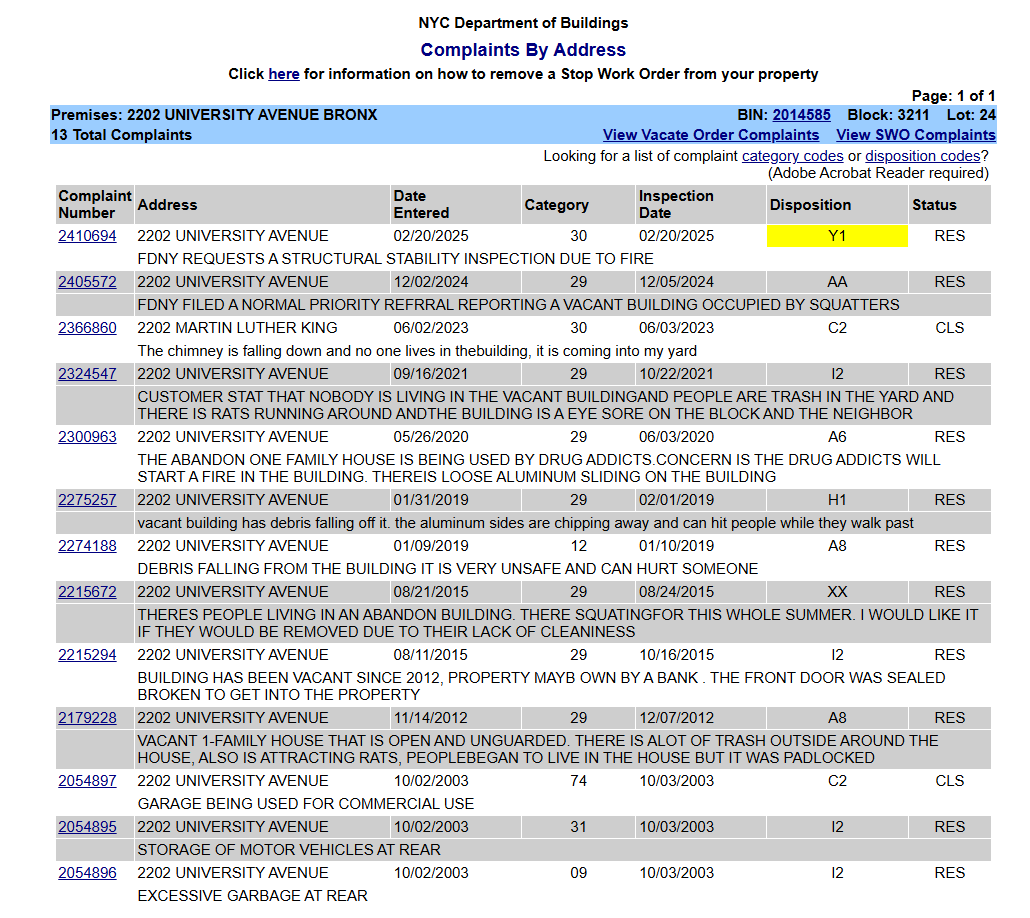This screenshot has width=1030, height=918.
Task: Open complaint number 2054896
Action: [87, 873]
